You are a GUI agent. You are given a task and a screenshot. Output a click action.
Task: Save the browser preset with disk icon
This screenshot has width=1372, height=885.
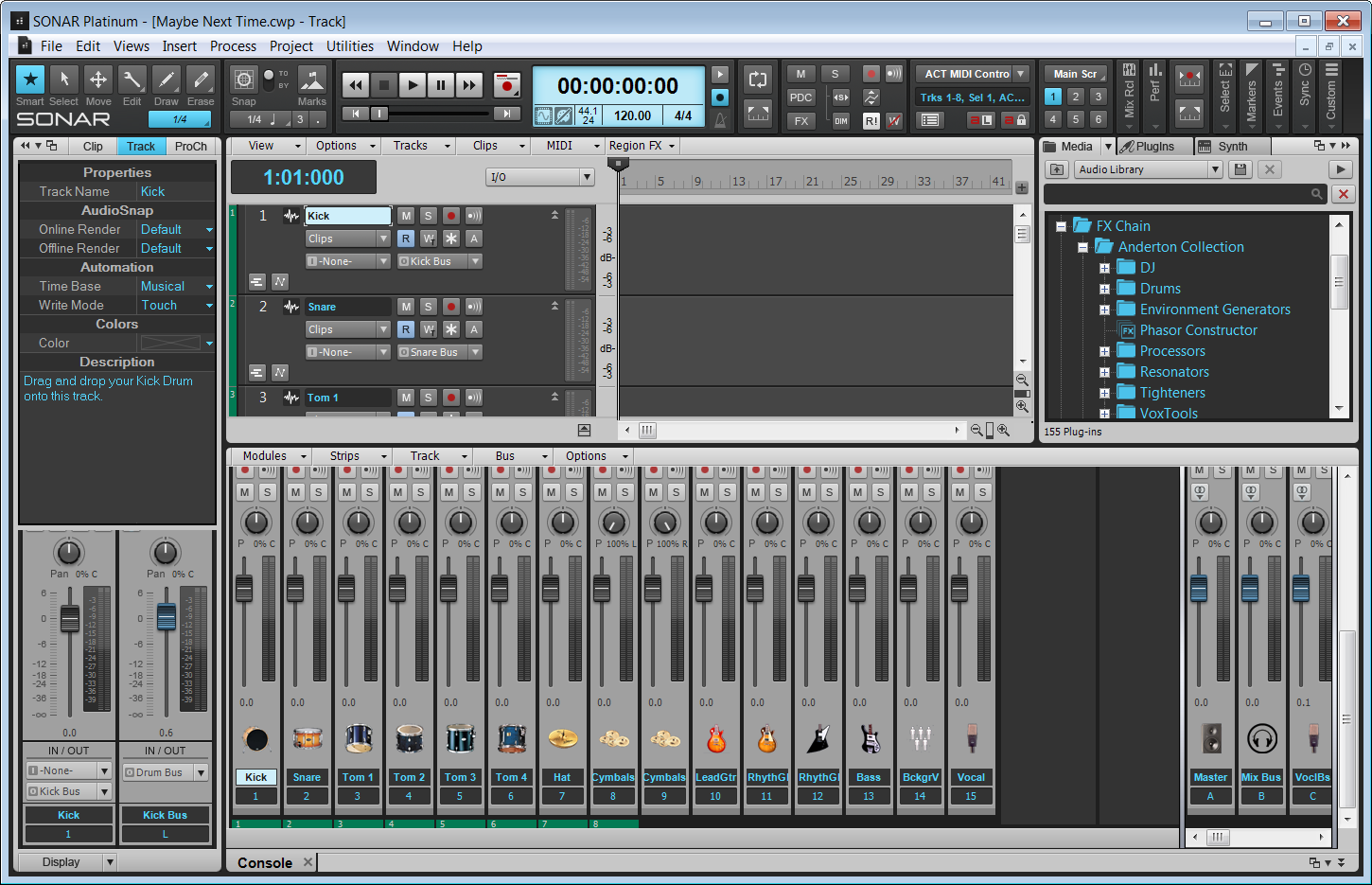1241,169
